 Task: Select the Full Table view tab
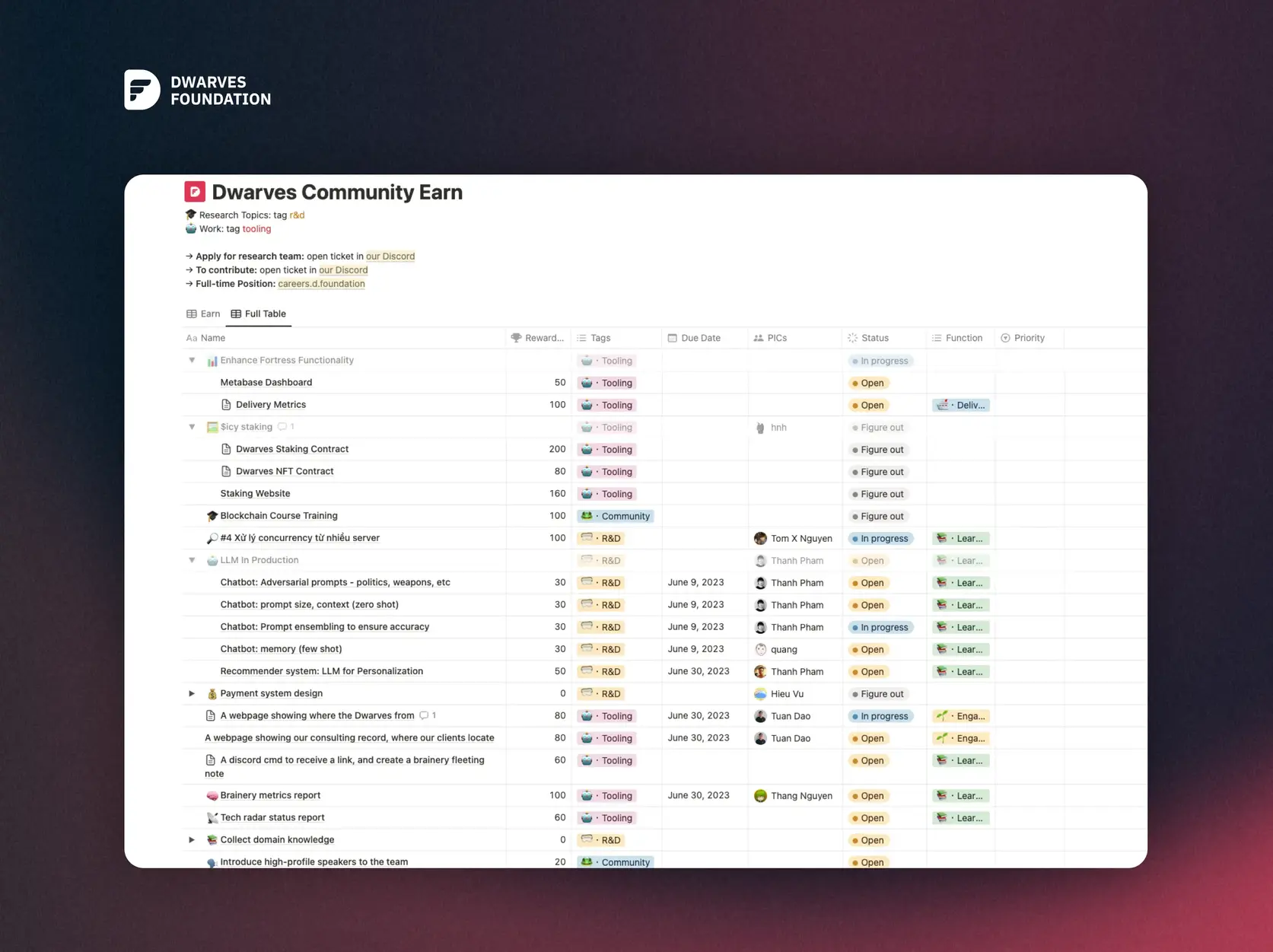click(x=259, y=314)
